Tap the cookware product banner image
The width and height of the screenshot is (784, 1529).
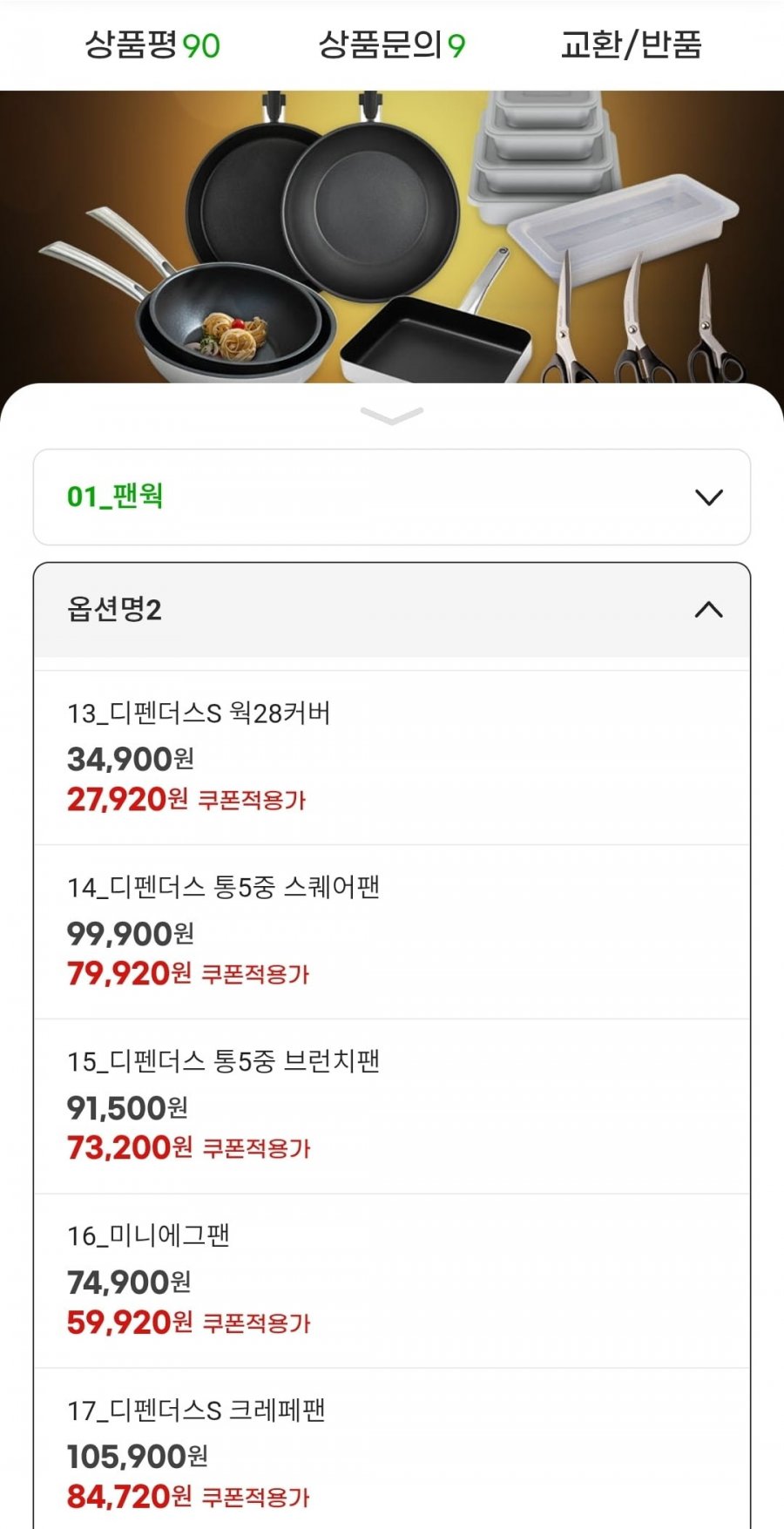tap(392, 237)
